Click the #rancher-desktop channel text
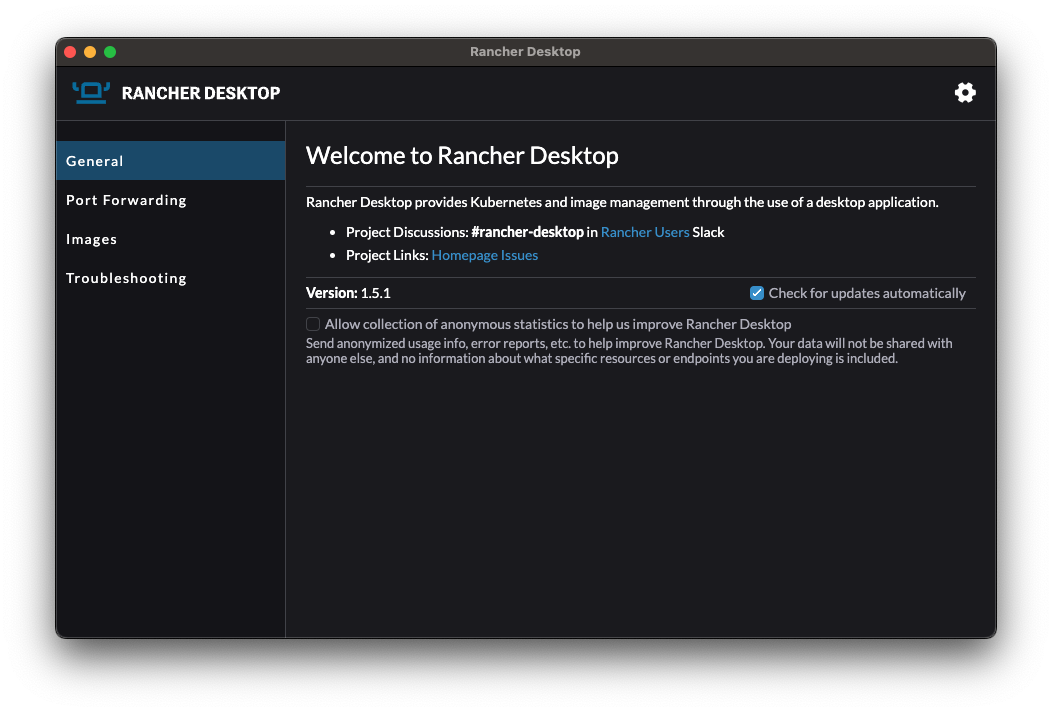 526,231
